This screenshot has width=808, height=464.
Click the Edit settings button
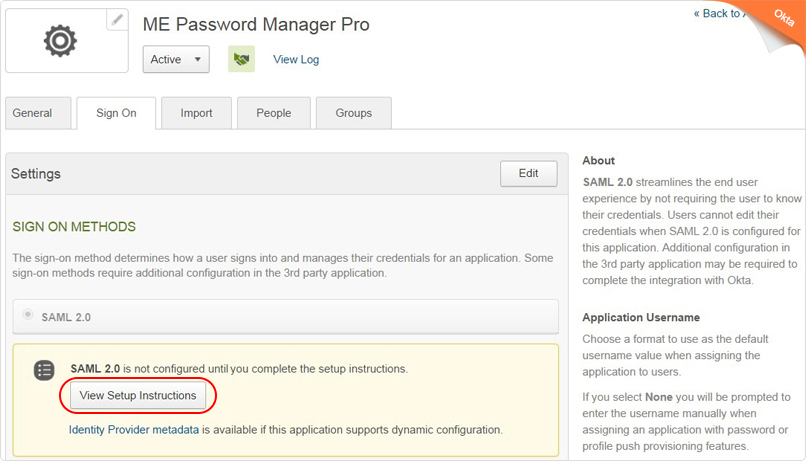[528, 174]
